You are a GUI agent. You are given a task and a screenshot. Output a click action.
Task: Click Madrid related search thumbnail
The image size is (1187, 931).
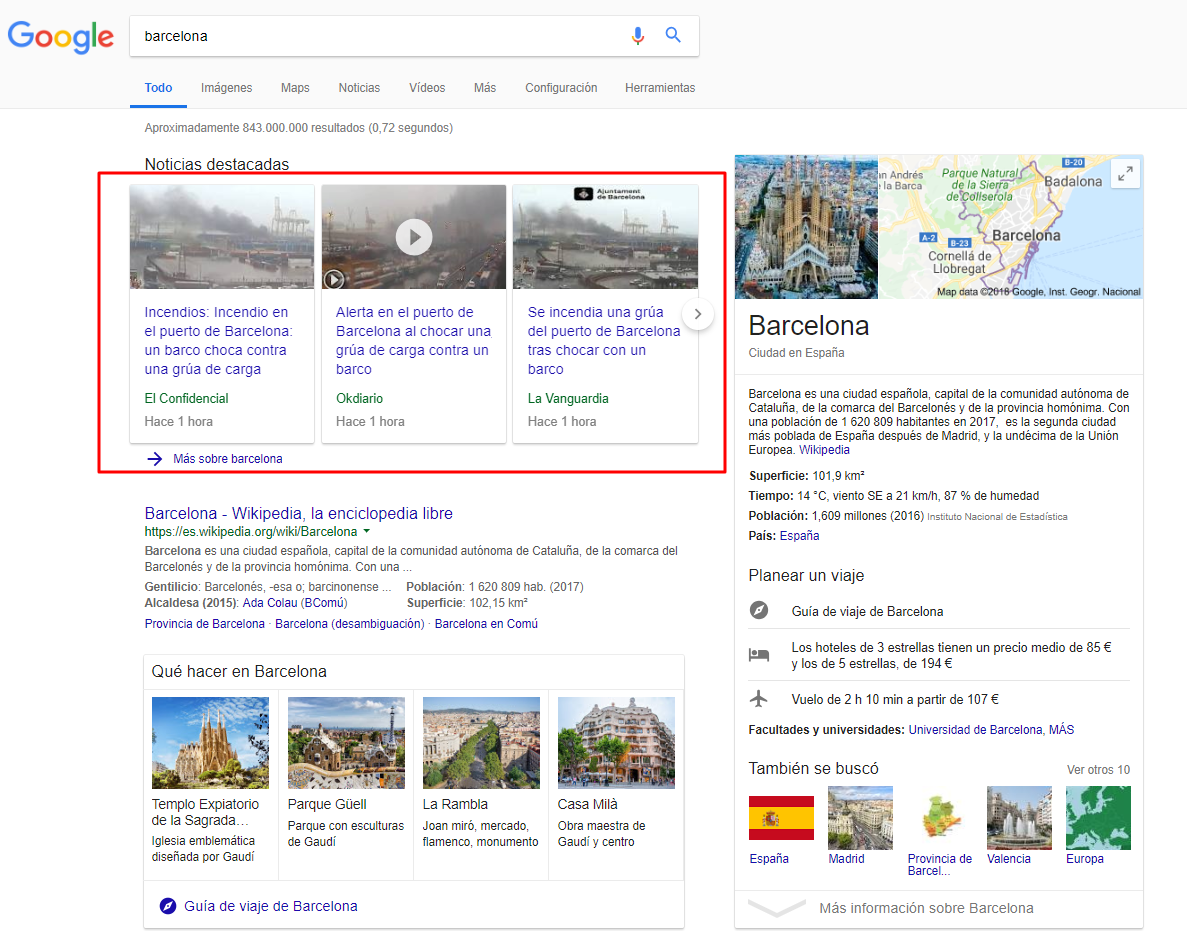coord(860,817)
